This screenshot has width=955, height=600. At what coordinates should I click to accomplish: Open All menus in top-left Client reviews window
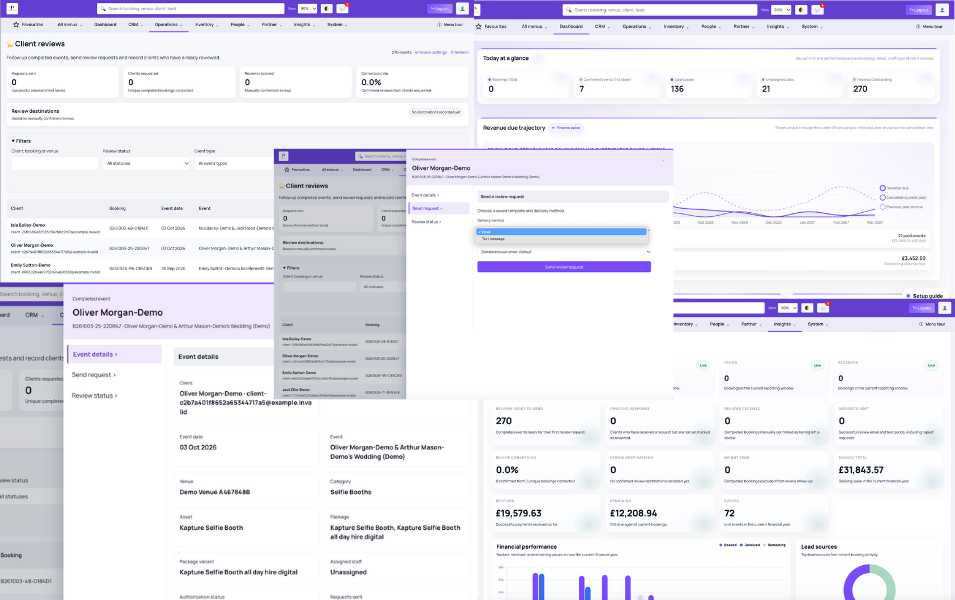click(x=69, y=25)
